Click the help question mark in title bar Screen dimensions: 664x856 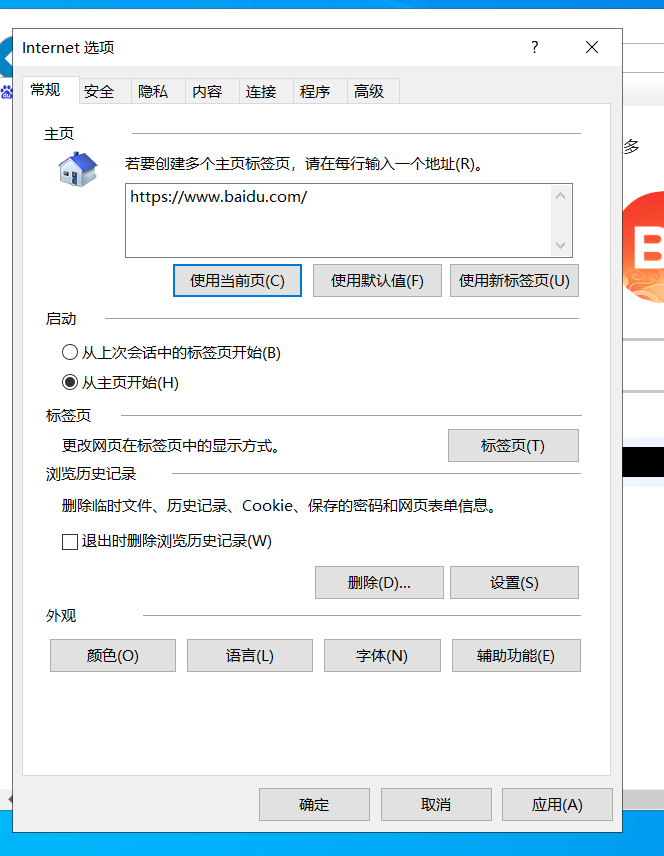tap(535, 47)
